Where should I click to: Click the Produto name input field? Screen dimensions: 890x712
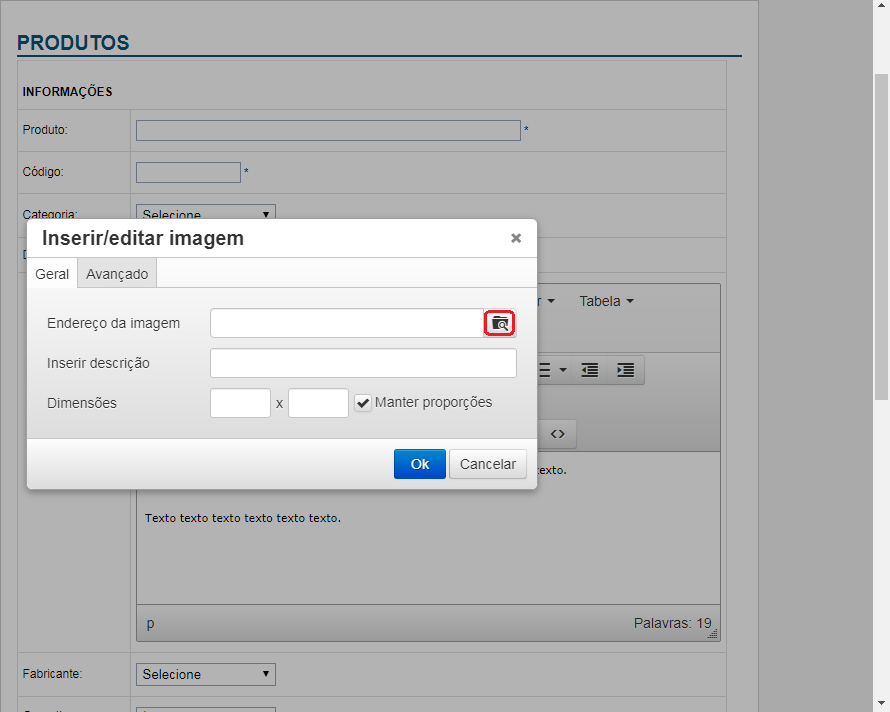click(x=328, y=130)
